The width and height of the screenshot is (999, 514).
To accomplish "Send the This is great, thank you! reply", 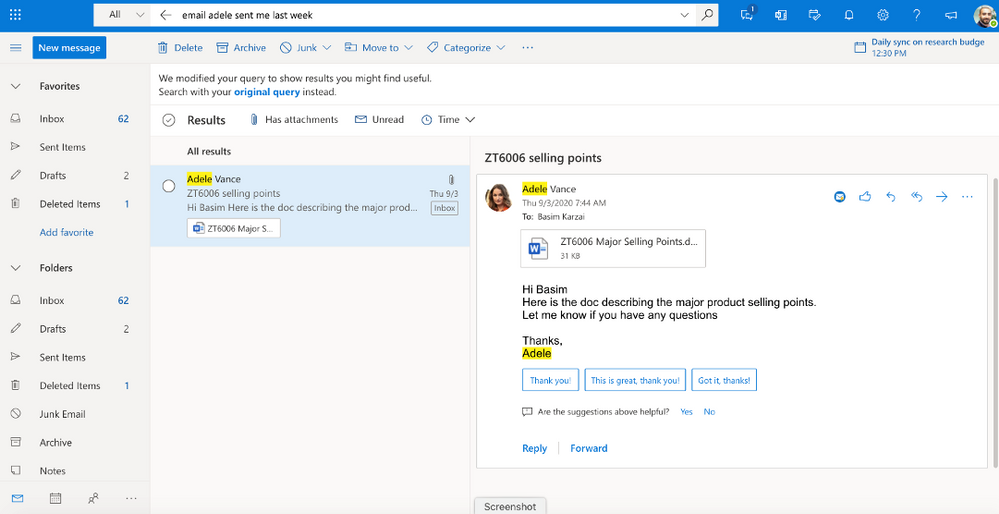I will [x=635, y=380].
